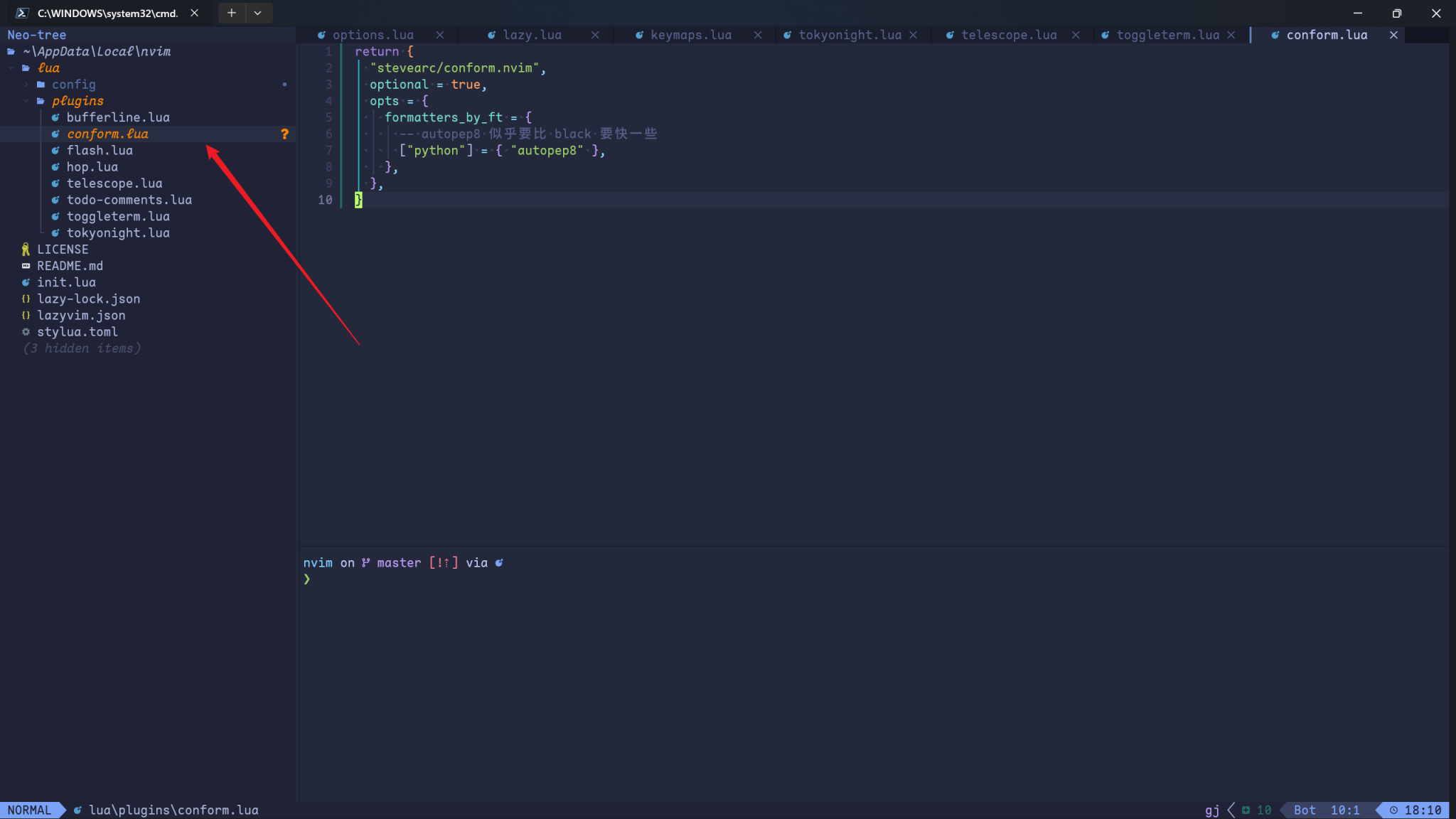Click the JSON braces icon beside lazy-lock.json

(x=26, y=299)
